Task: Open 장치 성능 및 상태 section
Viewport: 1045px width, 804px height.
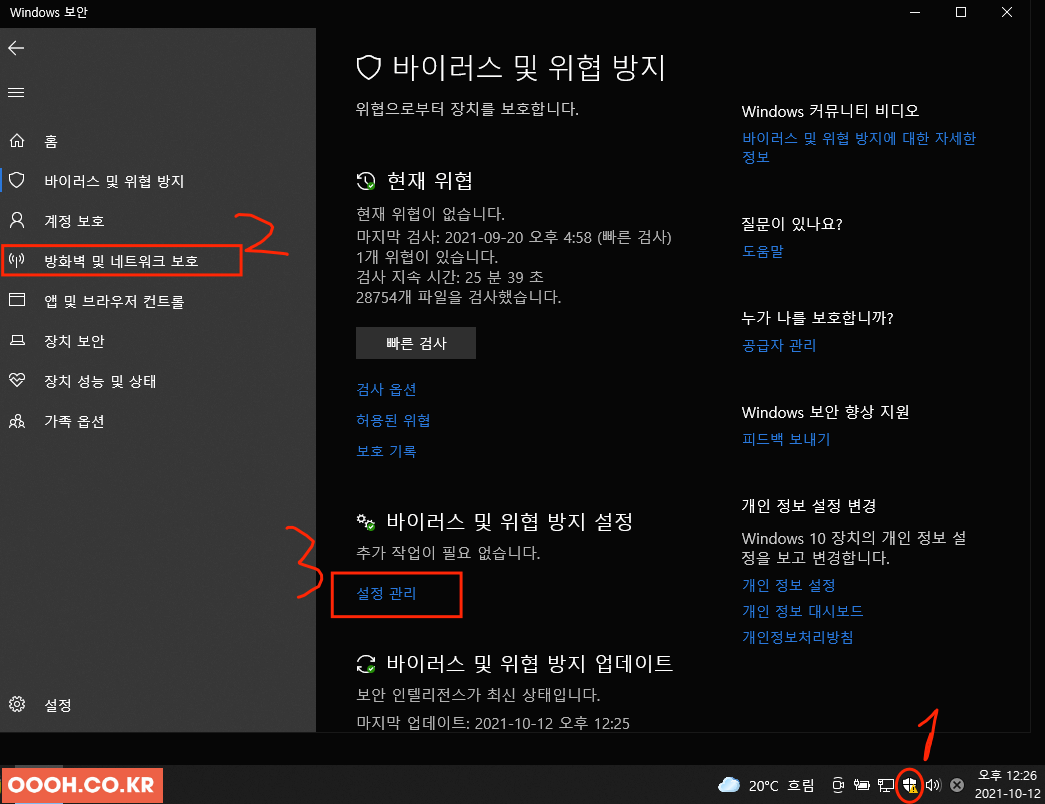Action: tap(100, 381)
